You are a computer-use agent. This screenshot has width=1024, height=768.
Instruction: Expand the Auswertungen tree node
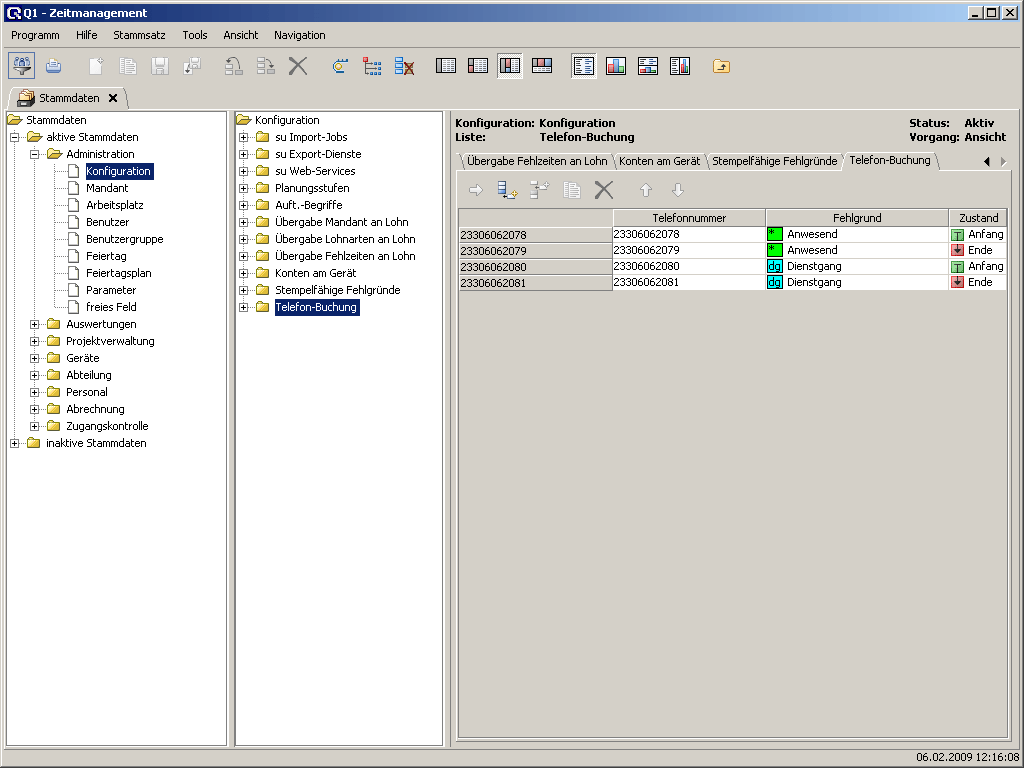pyautogui.click(x=35, y=324)
